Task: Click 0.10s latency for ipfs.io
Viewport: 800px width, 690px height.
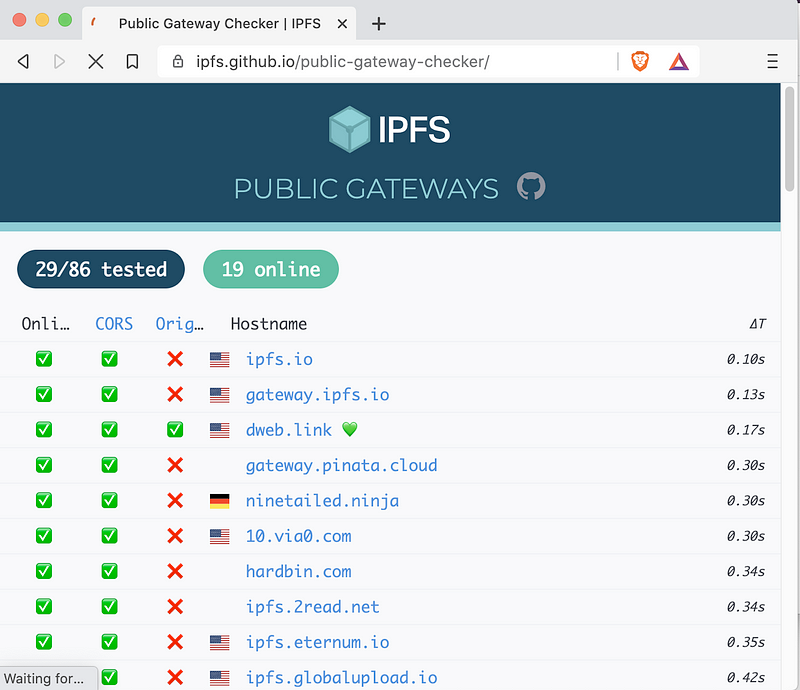Action: 745,359
